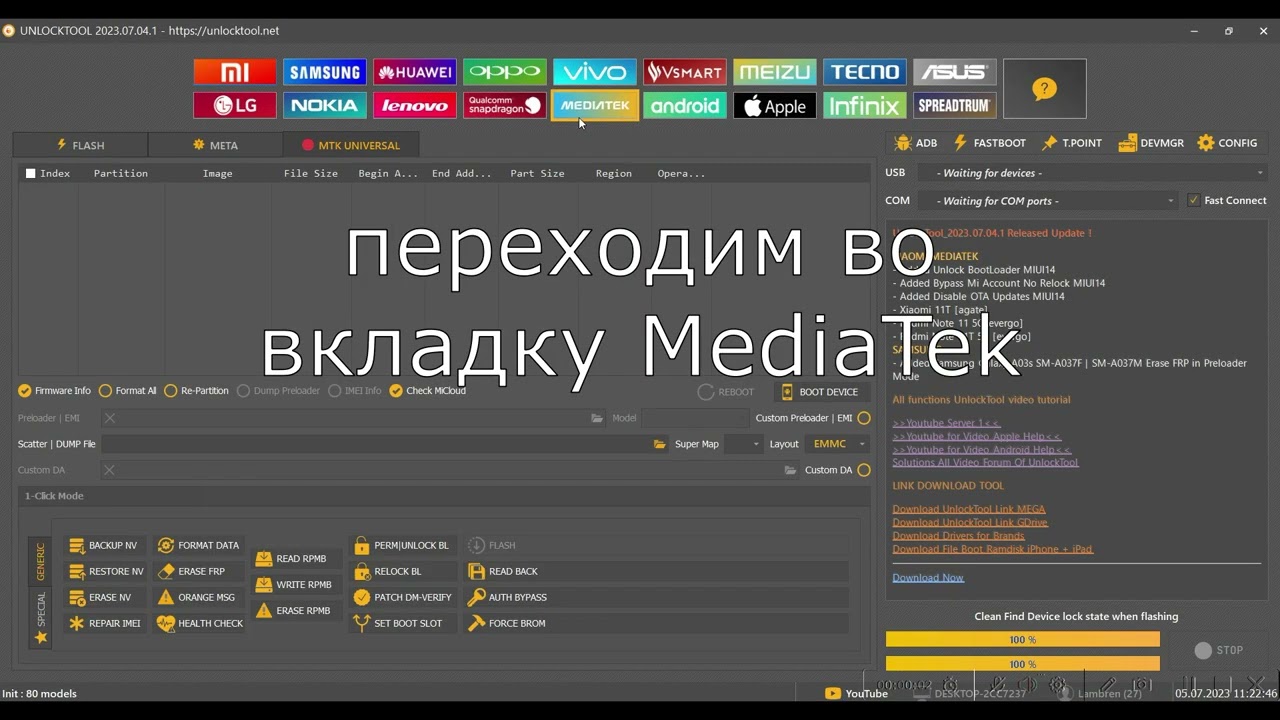Select the Android brand logo
Image resolution: width=1280 pixels, height=720 pixels.
685,105
